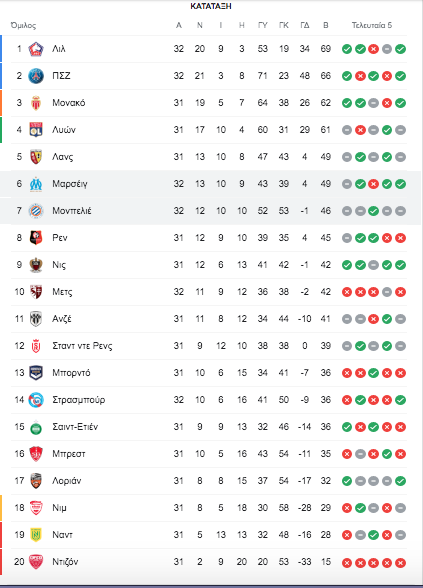Click the Lille club crest icon
This screenshot has height=588, width=423.
click(x=36, y=49)
